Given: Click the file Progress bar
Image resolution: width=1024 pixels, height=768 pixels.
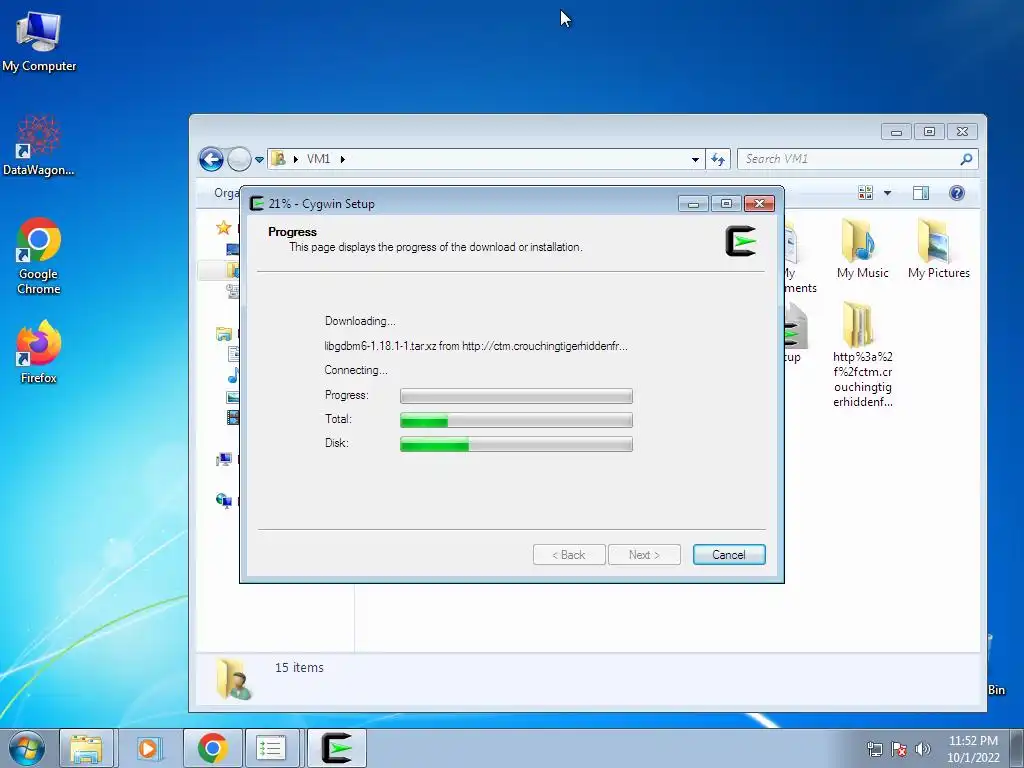Looking at the screenshot, I should (x=516, y=396).
